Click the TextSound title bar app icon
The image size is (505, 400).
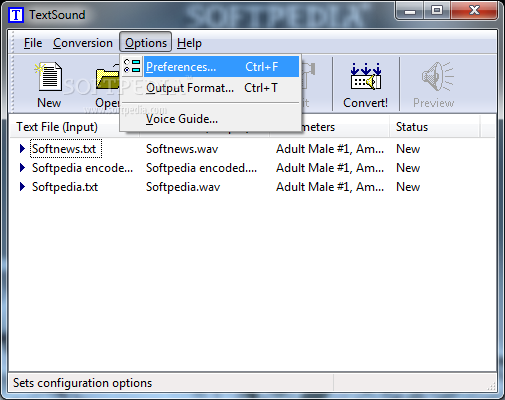click(x=16, y=15)
